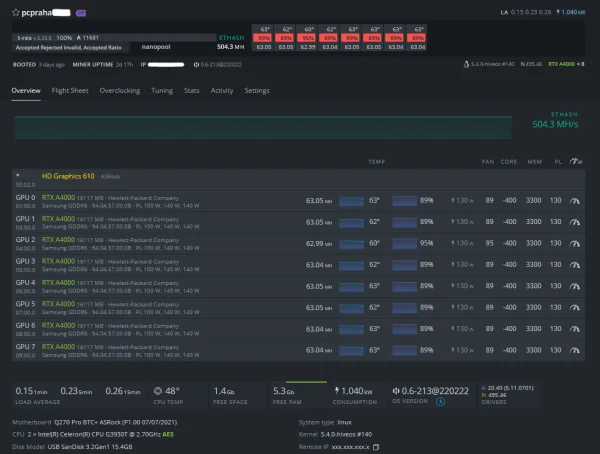600x454 pixels.
Task: Open the GPU 5 overclocking speedometer icon
Action: click(574, 308)
